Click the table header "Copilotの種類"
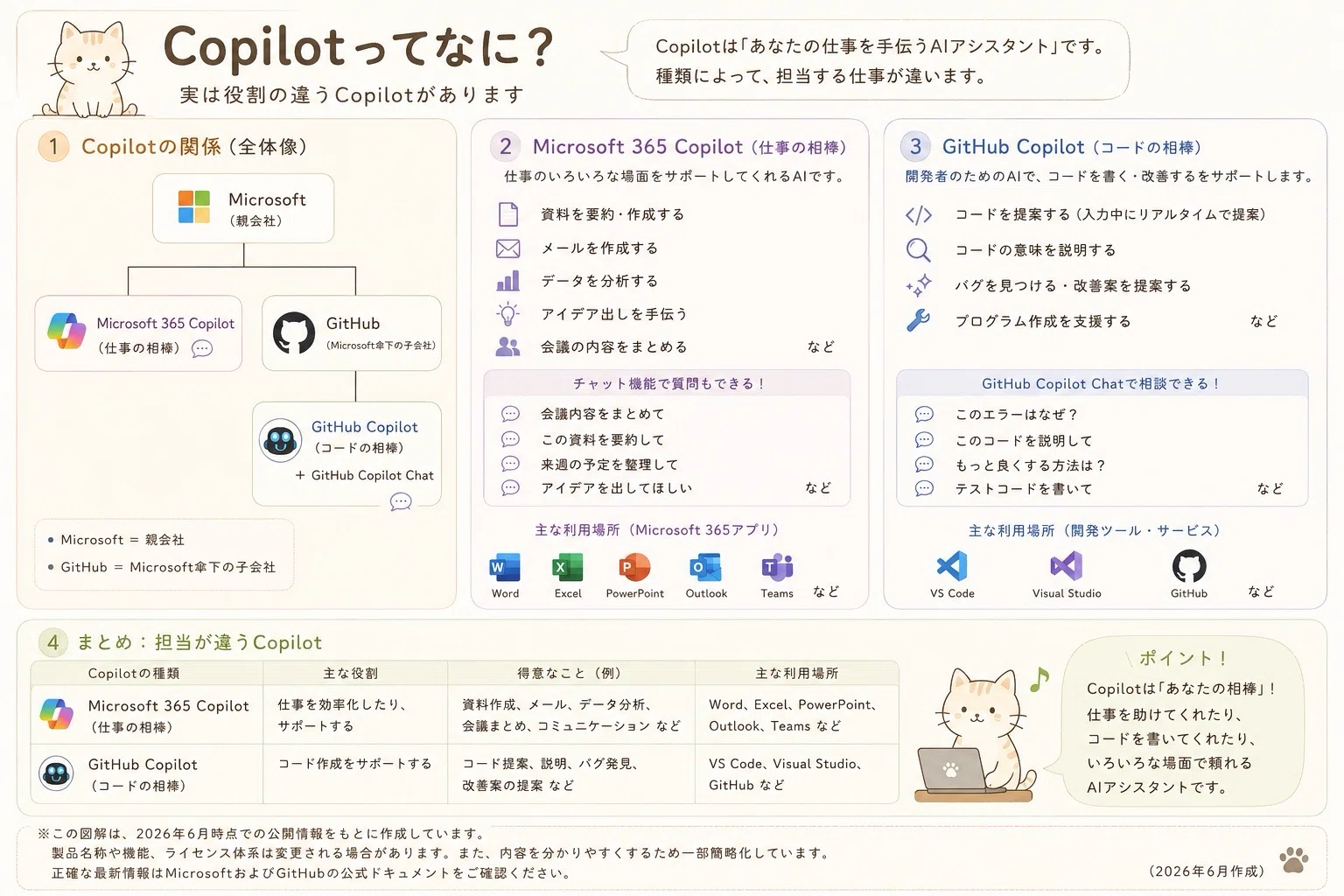The width and height of the screenshot is (1344, 896). [134, 673]
